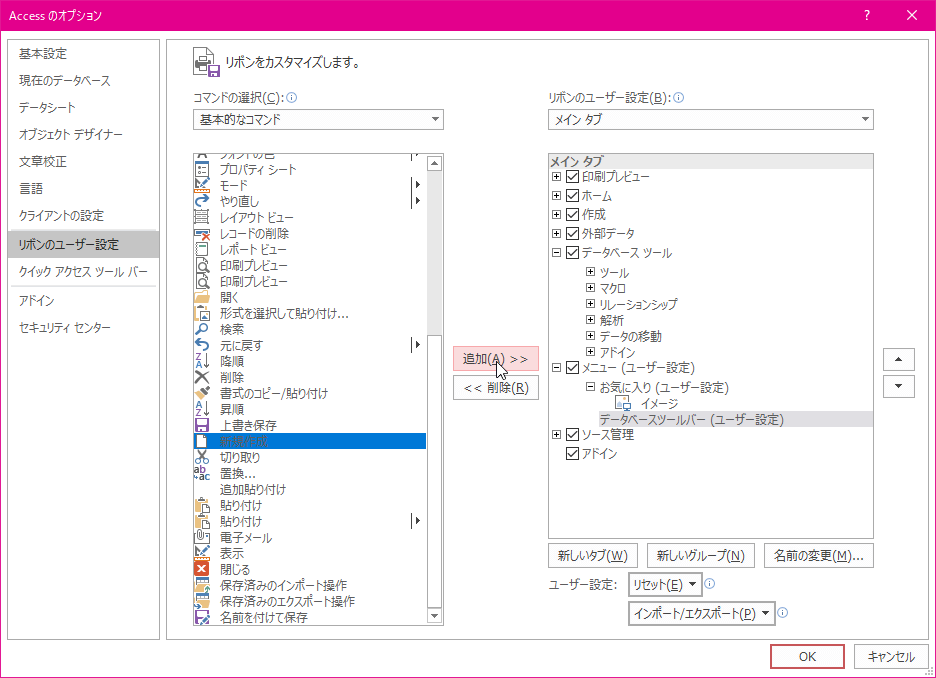Image resolution: width=936 pixels, height=678 pixels.
Task: Click the 書式のコピー/貼り付け brush icon
Action: pos(202,393)
